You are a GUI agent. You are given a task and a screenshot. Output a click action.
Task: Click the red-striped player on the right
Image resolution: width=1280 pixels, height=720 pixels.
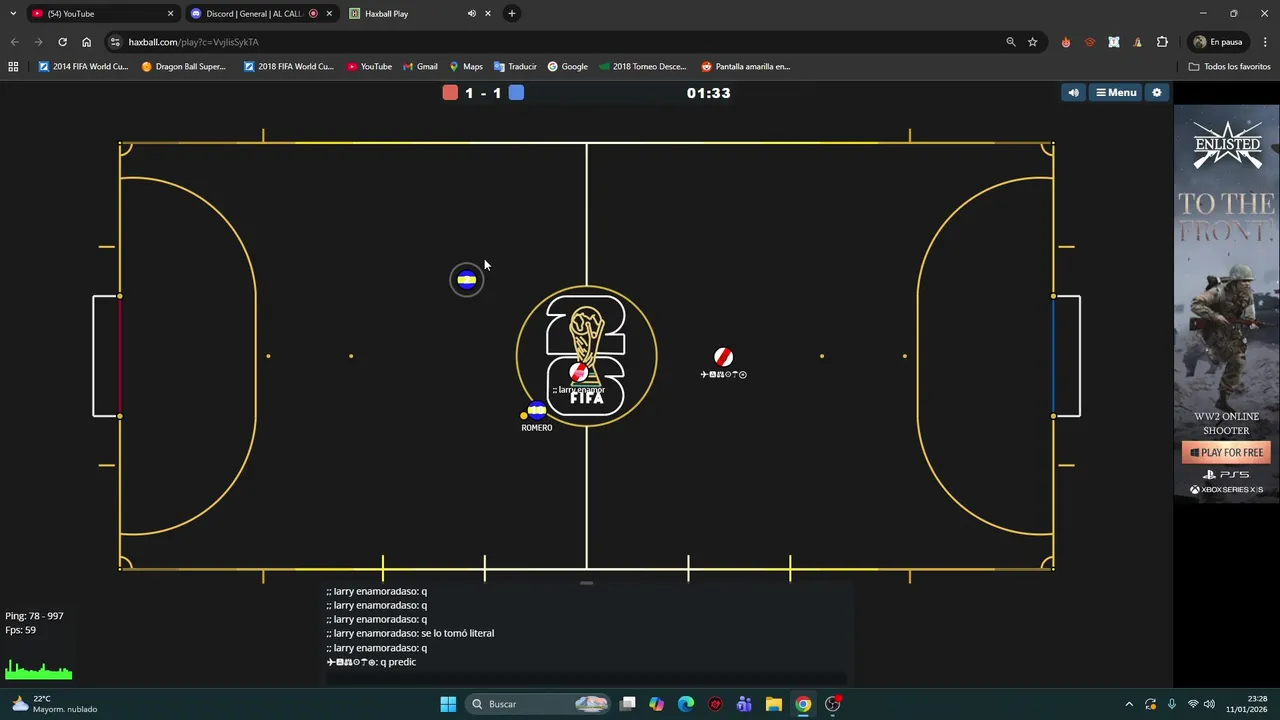point(723,357)
